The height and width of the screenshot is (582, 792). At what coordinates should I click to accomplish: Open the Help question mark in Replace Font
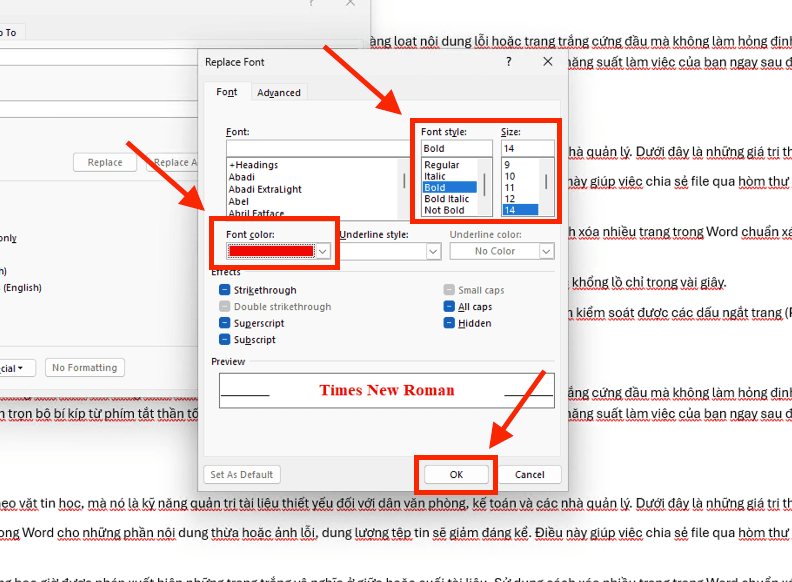pos(509,62)
